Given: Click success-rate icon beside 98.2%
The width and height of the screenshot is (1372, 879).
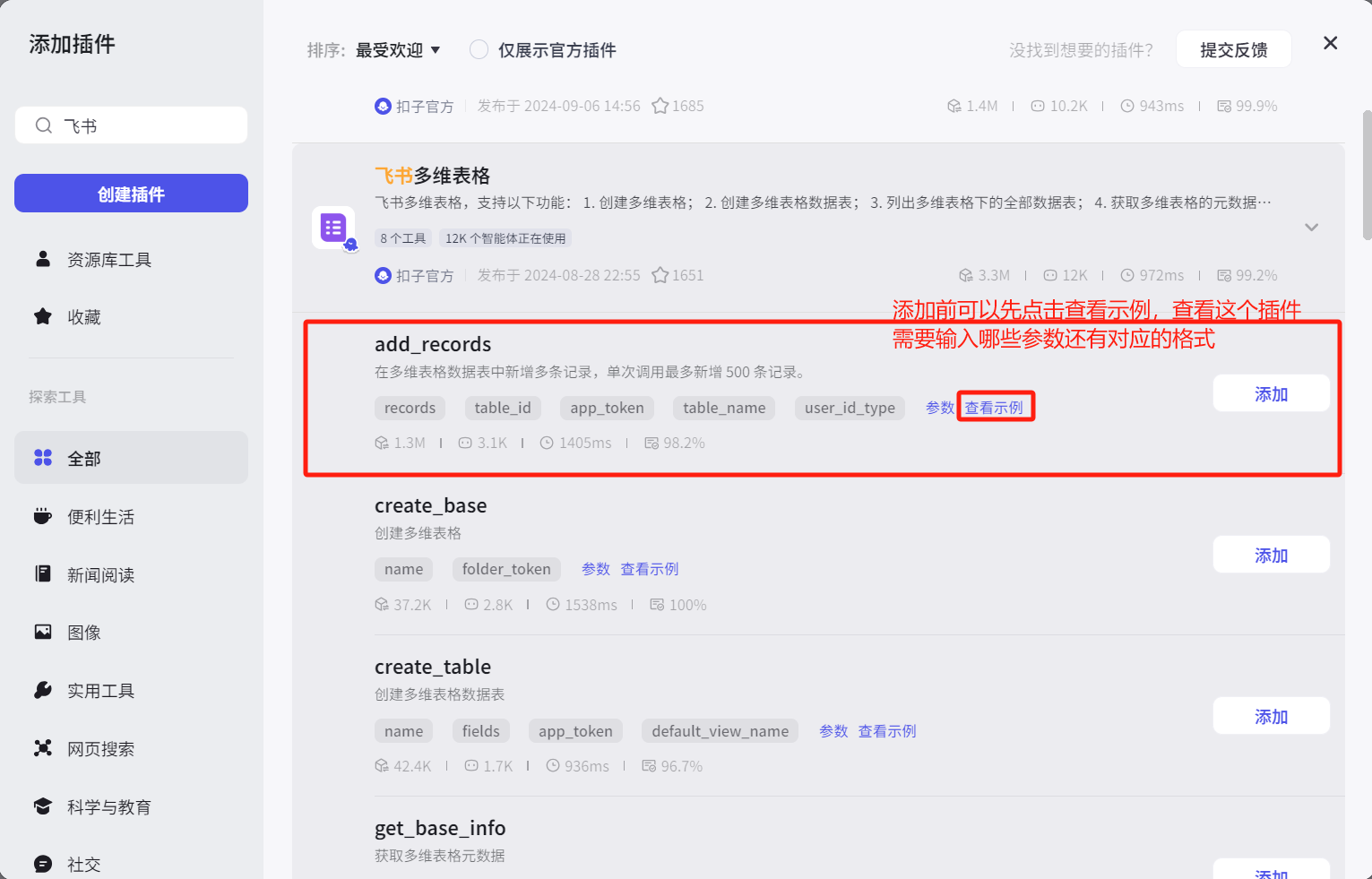Looking at the screenshot, I should pos(651,443).
